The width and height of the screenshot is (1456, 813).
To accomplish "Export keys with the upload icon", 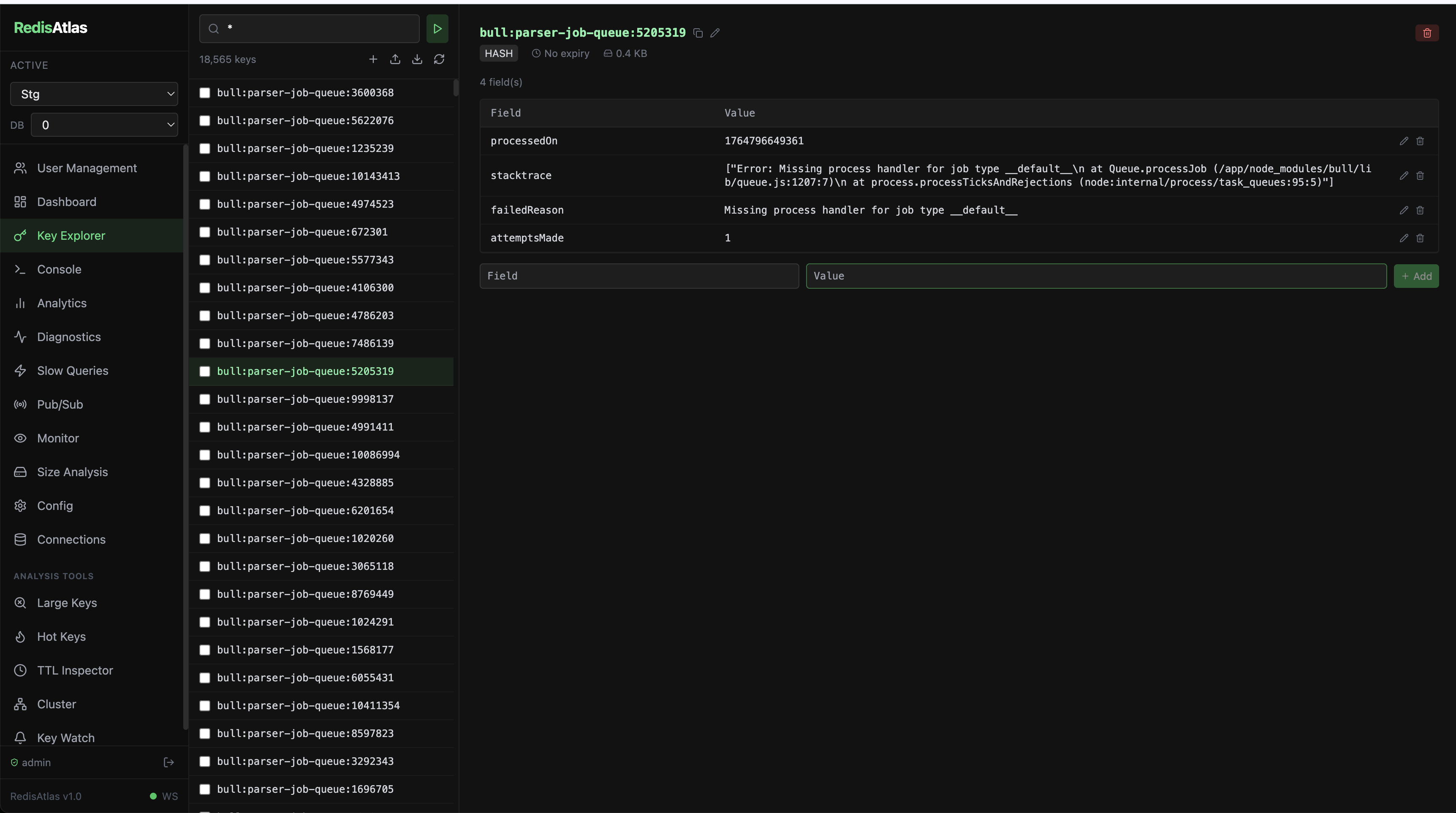I will (x=395, y=59).
